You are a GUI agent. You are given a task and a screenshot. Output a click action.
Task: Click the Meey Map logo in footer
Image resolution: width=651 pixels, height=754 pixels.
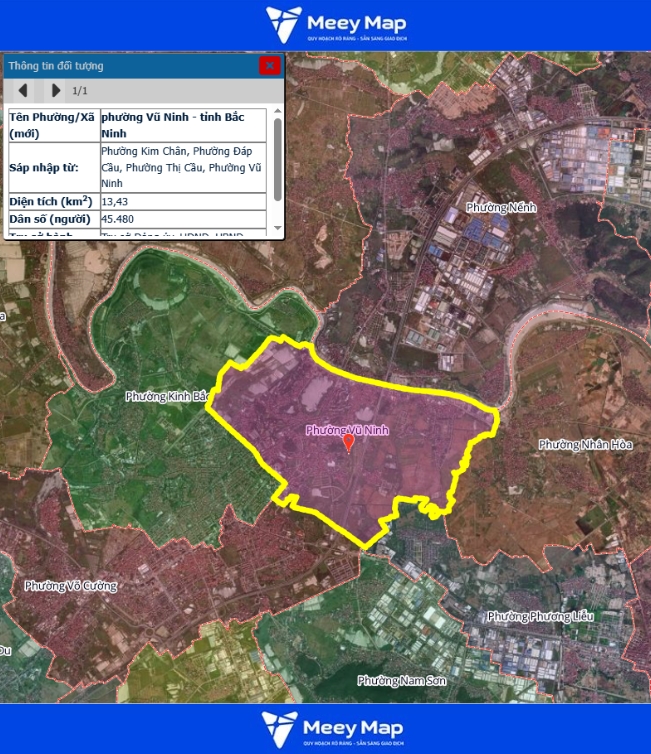click(325, 729)
